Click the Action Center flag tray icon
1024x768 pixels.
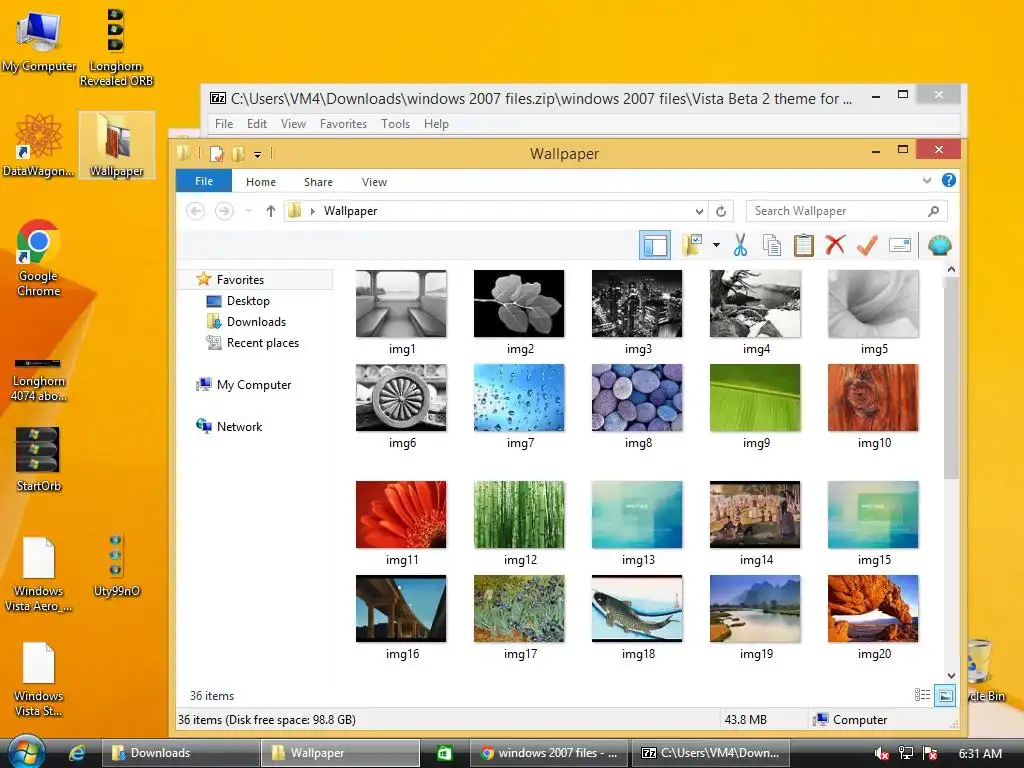931,754
